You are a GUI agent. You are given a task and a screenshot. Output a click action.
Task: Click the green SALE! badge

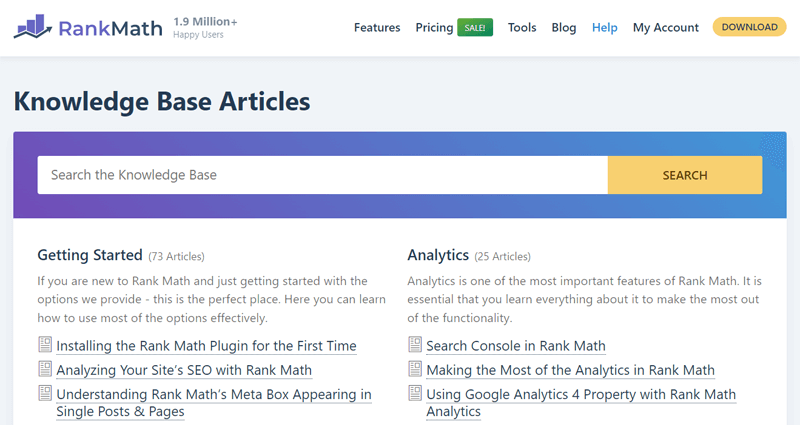point(475,28)
